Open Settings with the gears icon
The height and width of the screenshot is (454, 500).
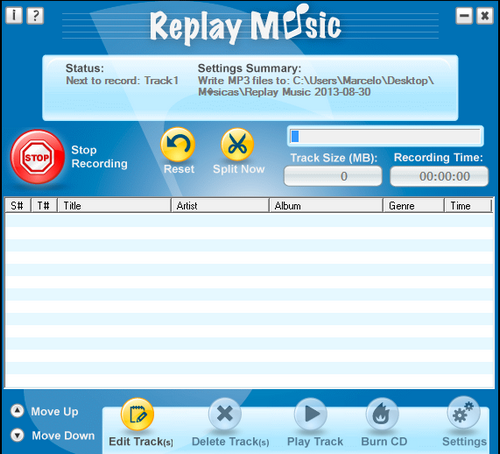(x=464, y=413)
